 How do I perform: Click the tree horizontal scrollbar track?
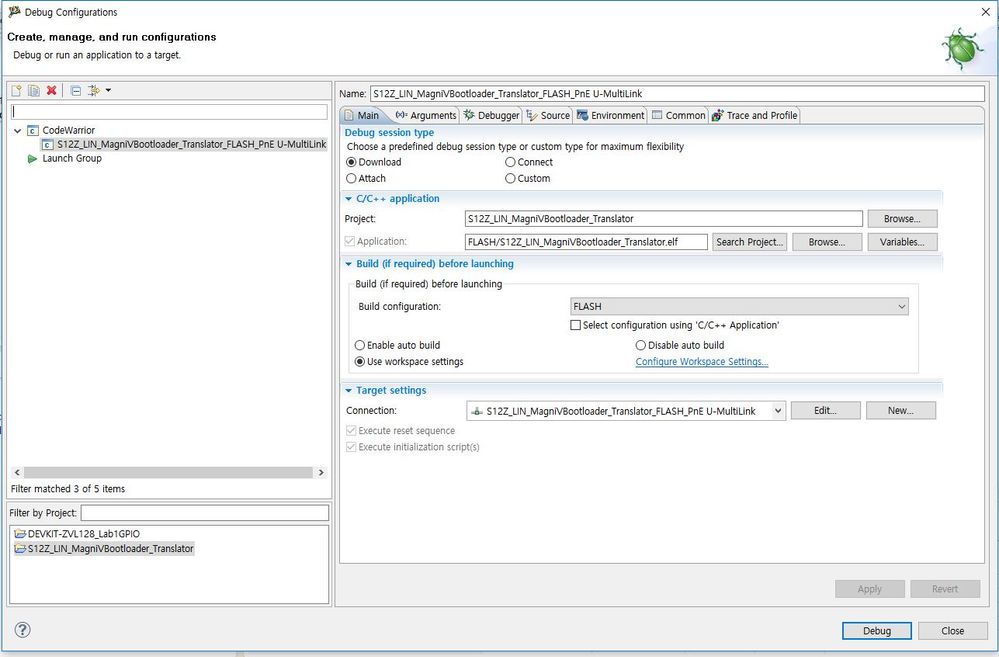[x=168, y=472]
